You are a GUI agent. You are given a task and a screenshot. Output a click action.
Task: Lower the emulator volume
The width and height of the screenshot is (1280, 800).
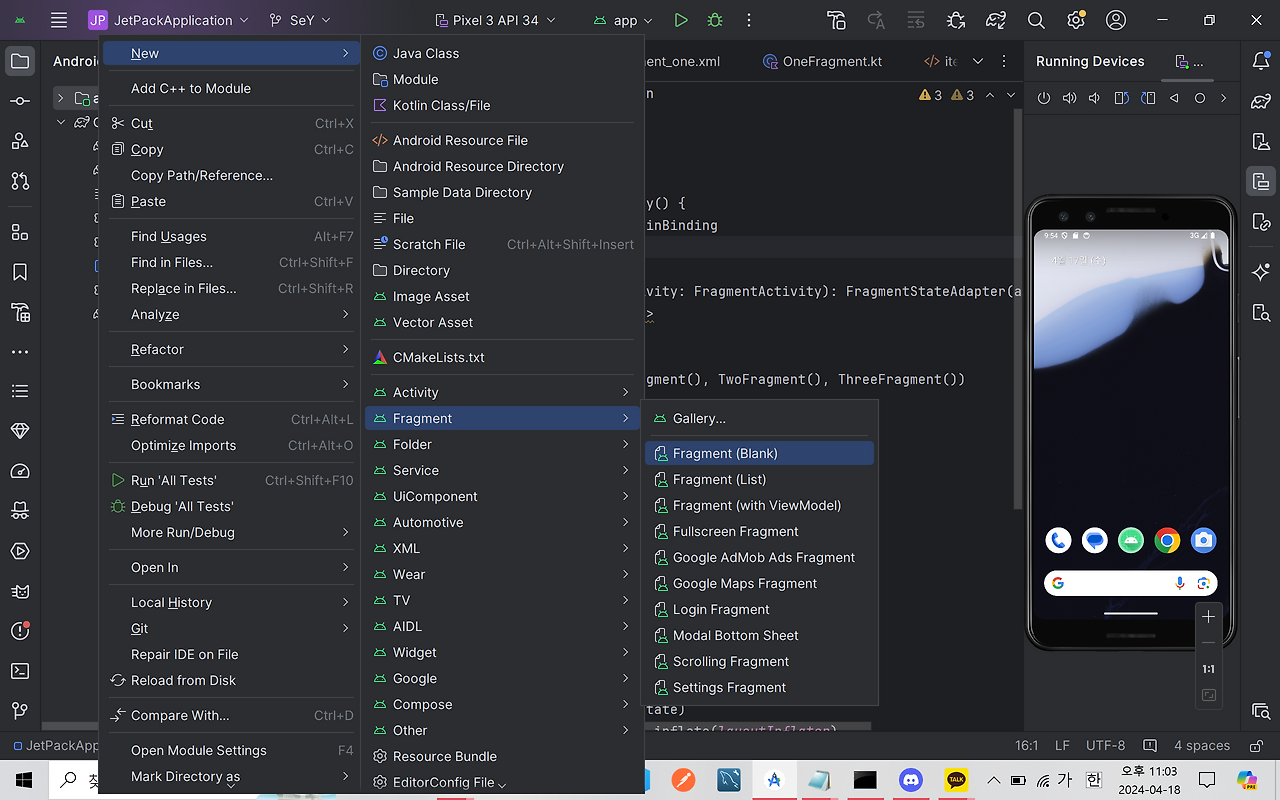click(1093, 97)
